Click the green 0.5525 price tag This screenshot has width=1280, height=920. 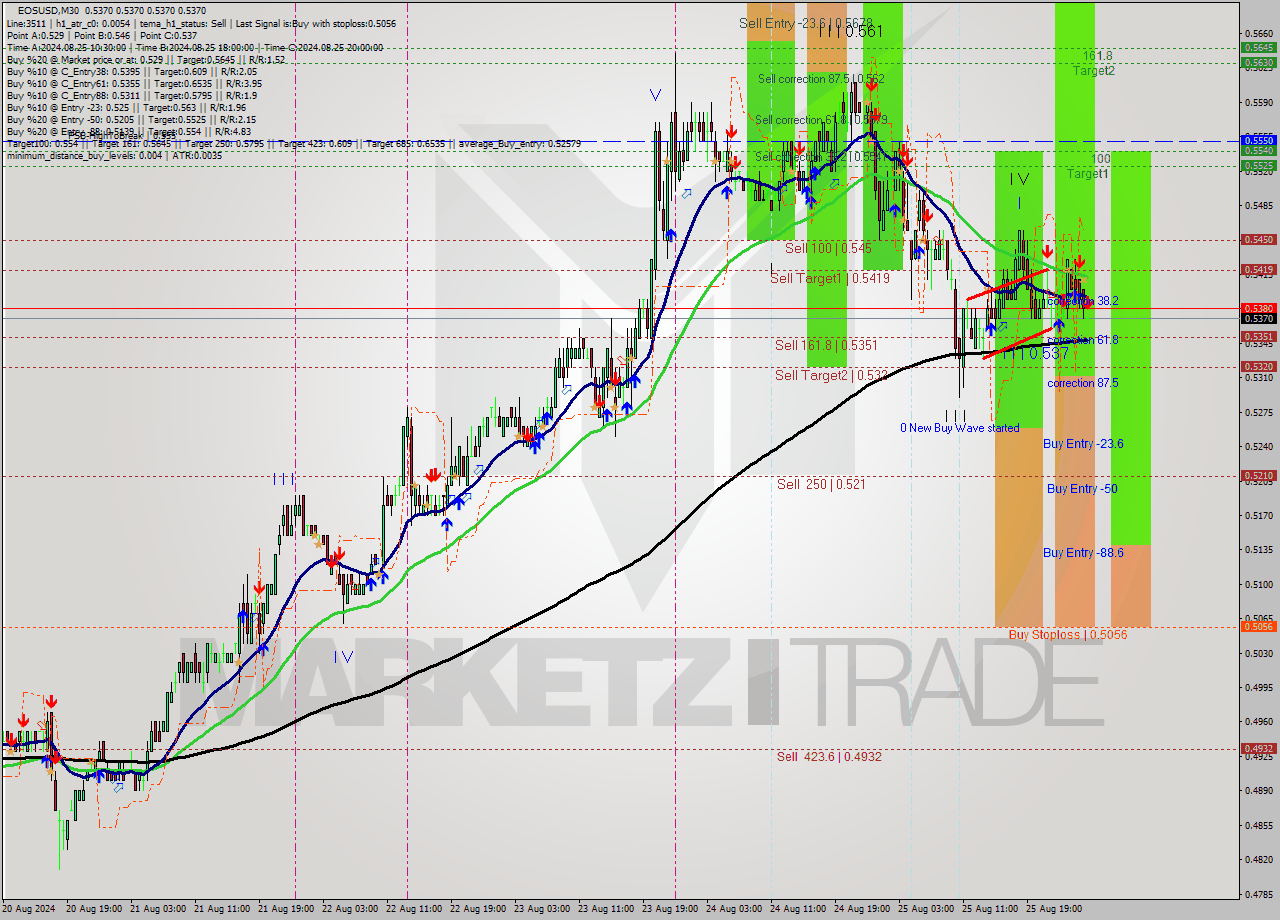click(1257, 165)
